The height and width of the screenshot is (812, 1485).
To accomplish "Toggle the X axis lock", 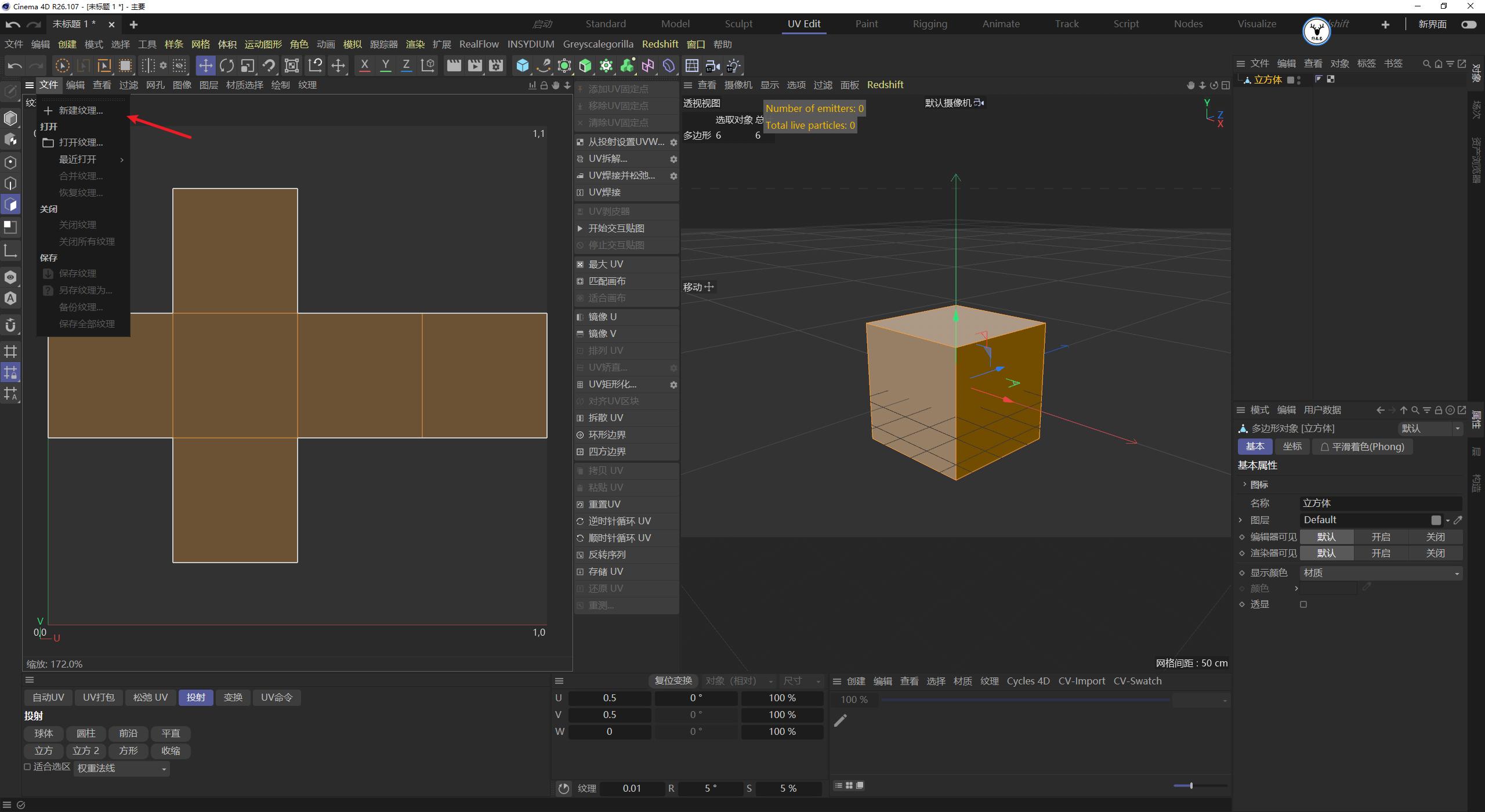I will (x=364, y=66).
